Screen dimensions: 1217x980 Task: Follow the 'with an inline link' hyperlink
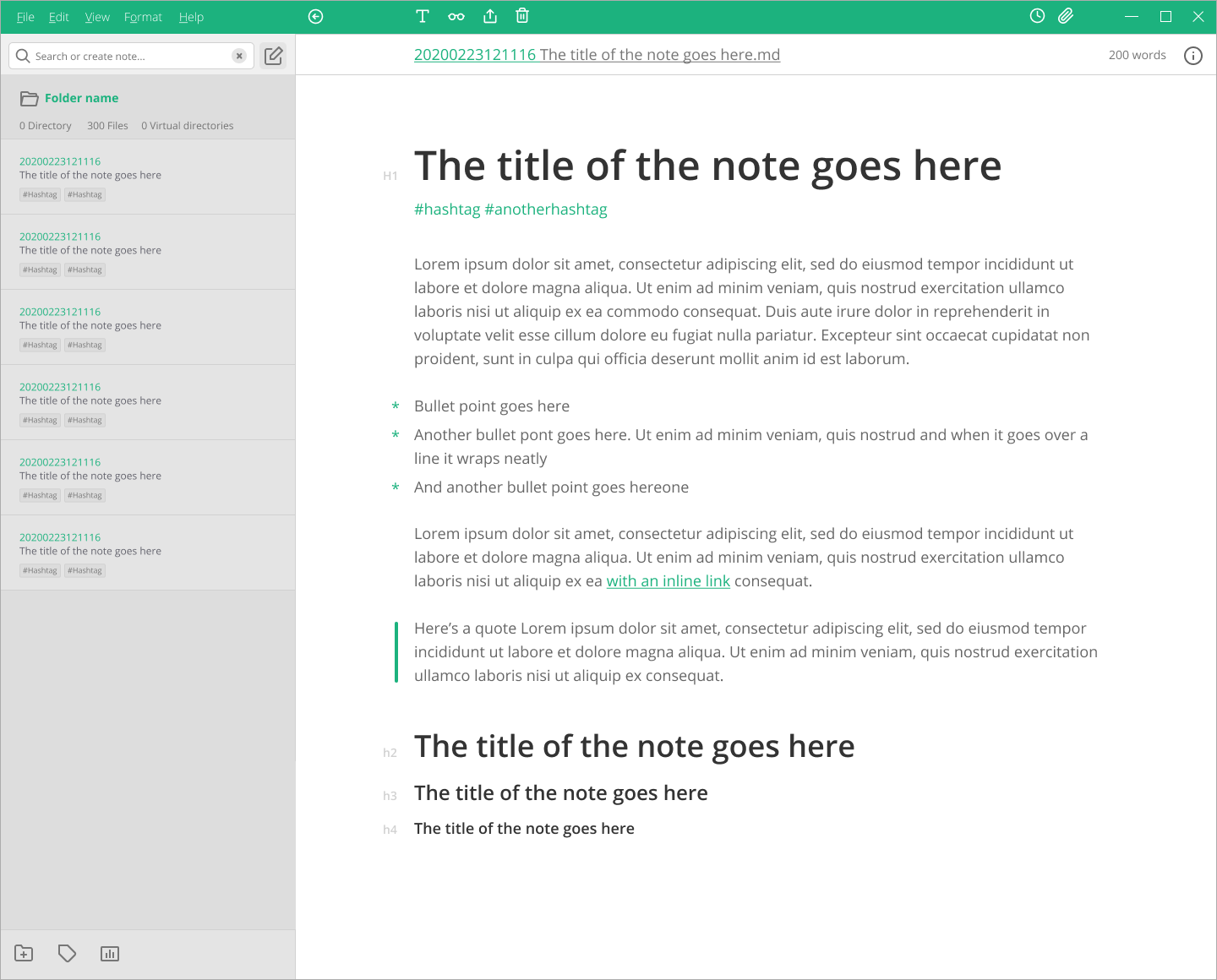[x=668, y=581]
